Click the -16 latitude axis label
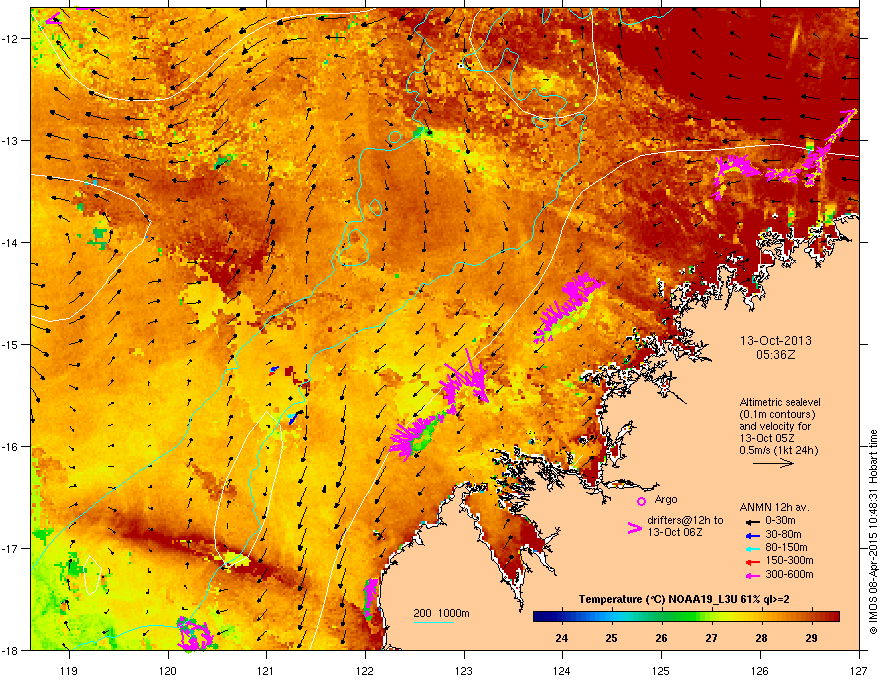 pyautogui.click(x=10, y=447)
